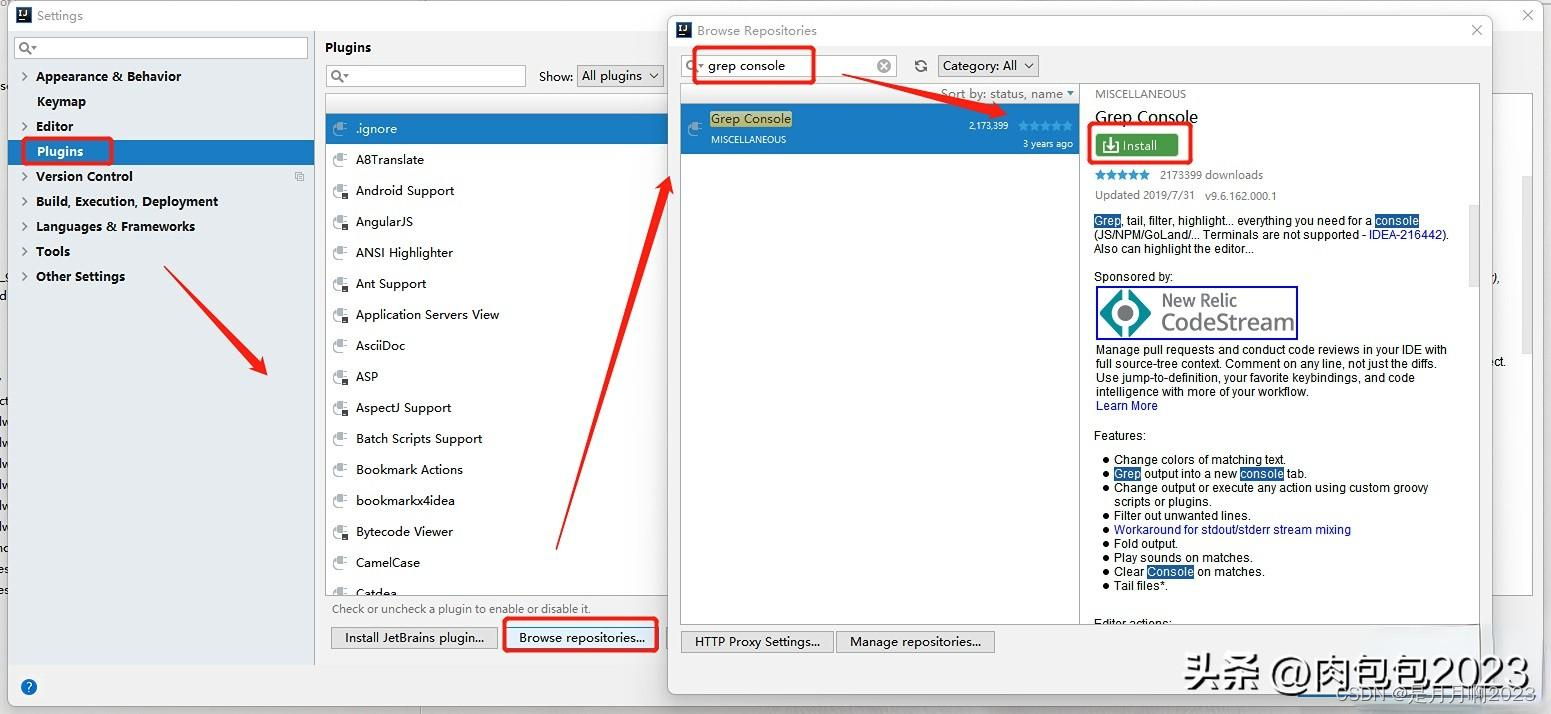
Task: Open HTTP Proxy Settings
Action: click(x=757, y=642)
